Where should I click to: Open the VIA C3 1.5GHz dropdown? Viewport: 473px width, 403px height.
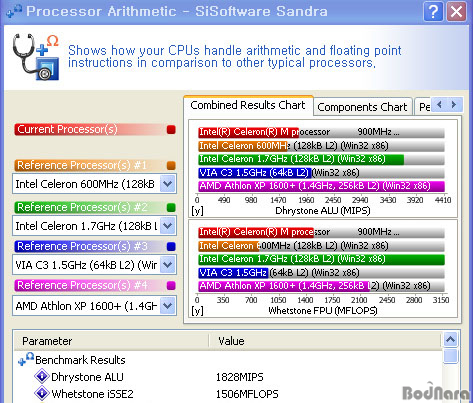coord(168,265)
